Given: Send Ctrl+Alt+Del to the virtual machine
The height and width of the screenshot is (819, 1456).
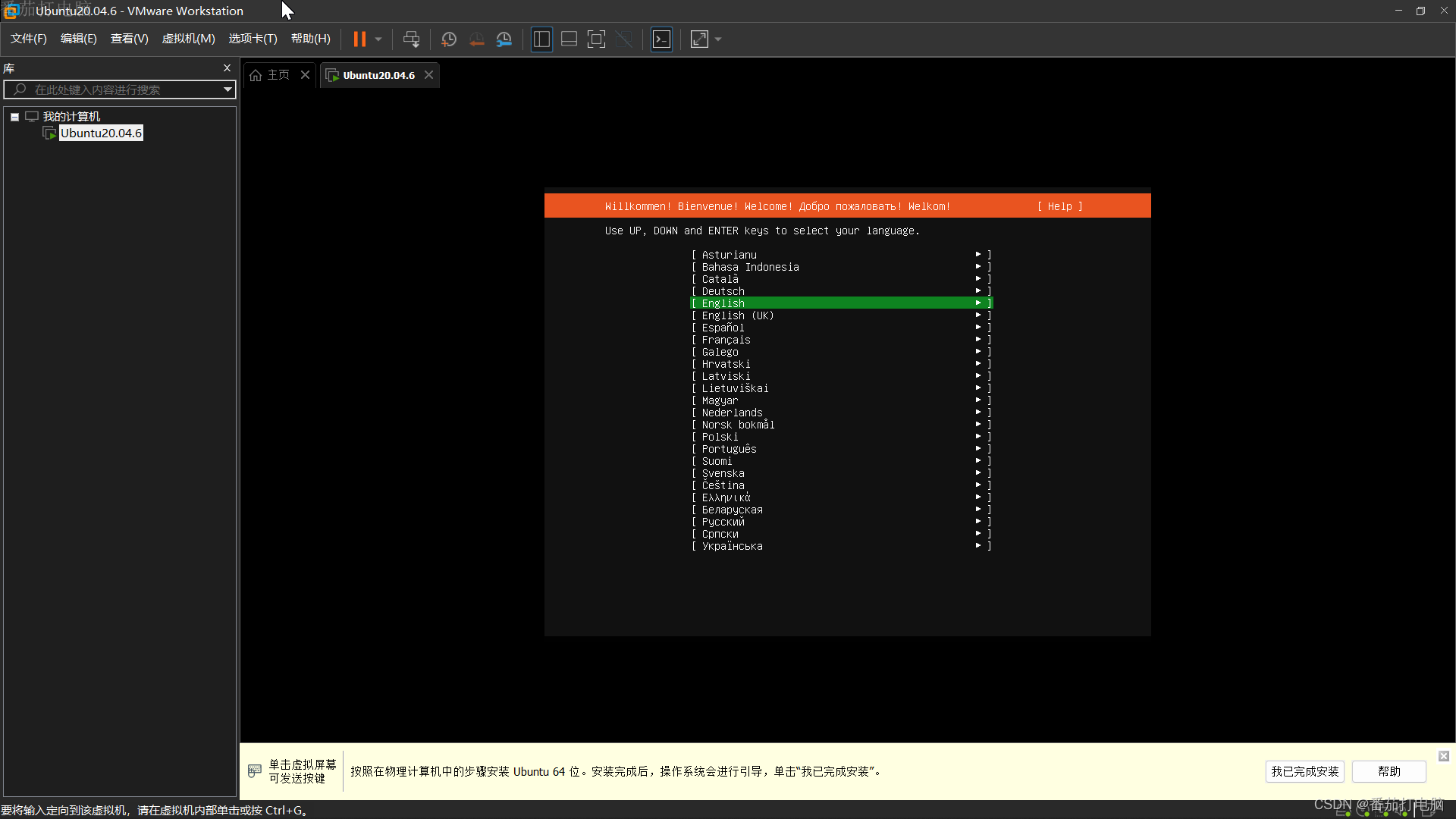Looking at the screenshot, I should click(410, 39).
